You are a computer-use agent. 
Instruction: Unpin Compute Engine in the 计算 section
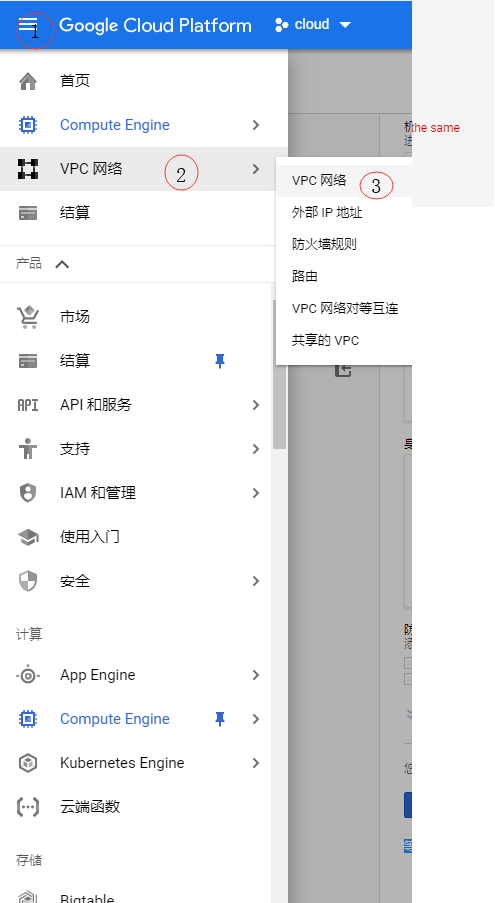point(220,719)
